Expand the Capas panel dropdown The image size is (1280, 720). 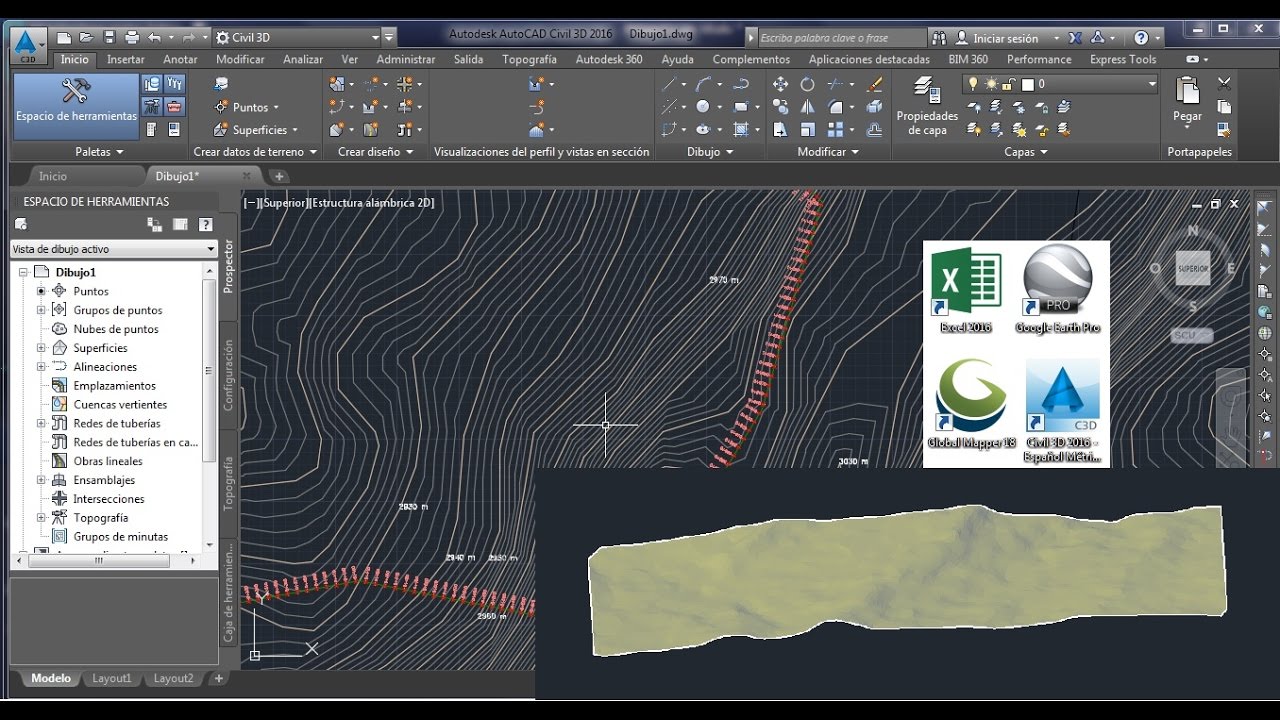(1044, 152)
